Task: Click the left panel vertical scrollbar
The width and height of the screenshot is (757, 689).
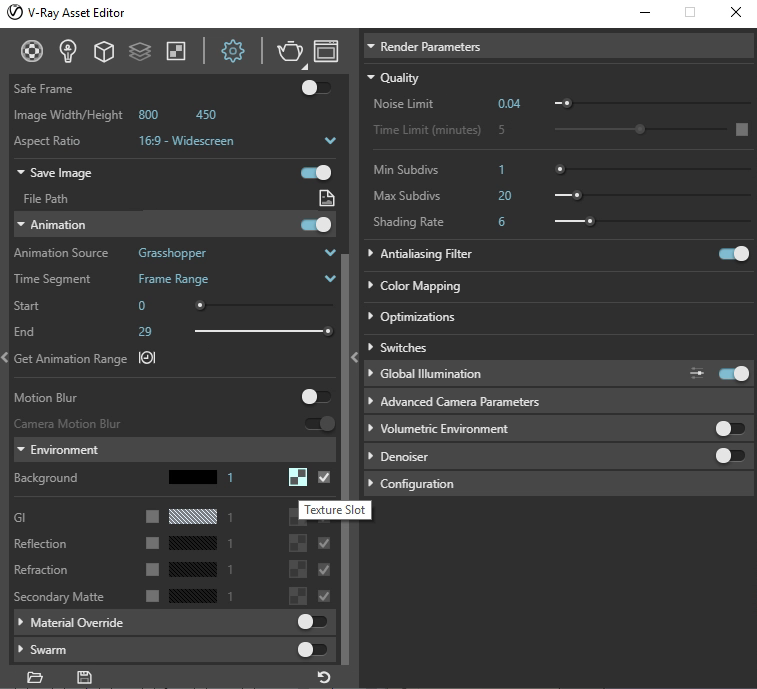Action: pyautogui.click(x=345, y=459)
